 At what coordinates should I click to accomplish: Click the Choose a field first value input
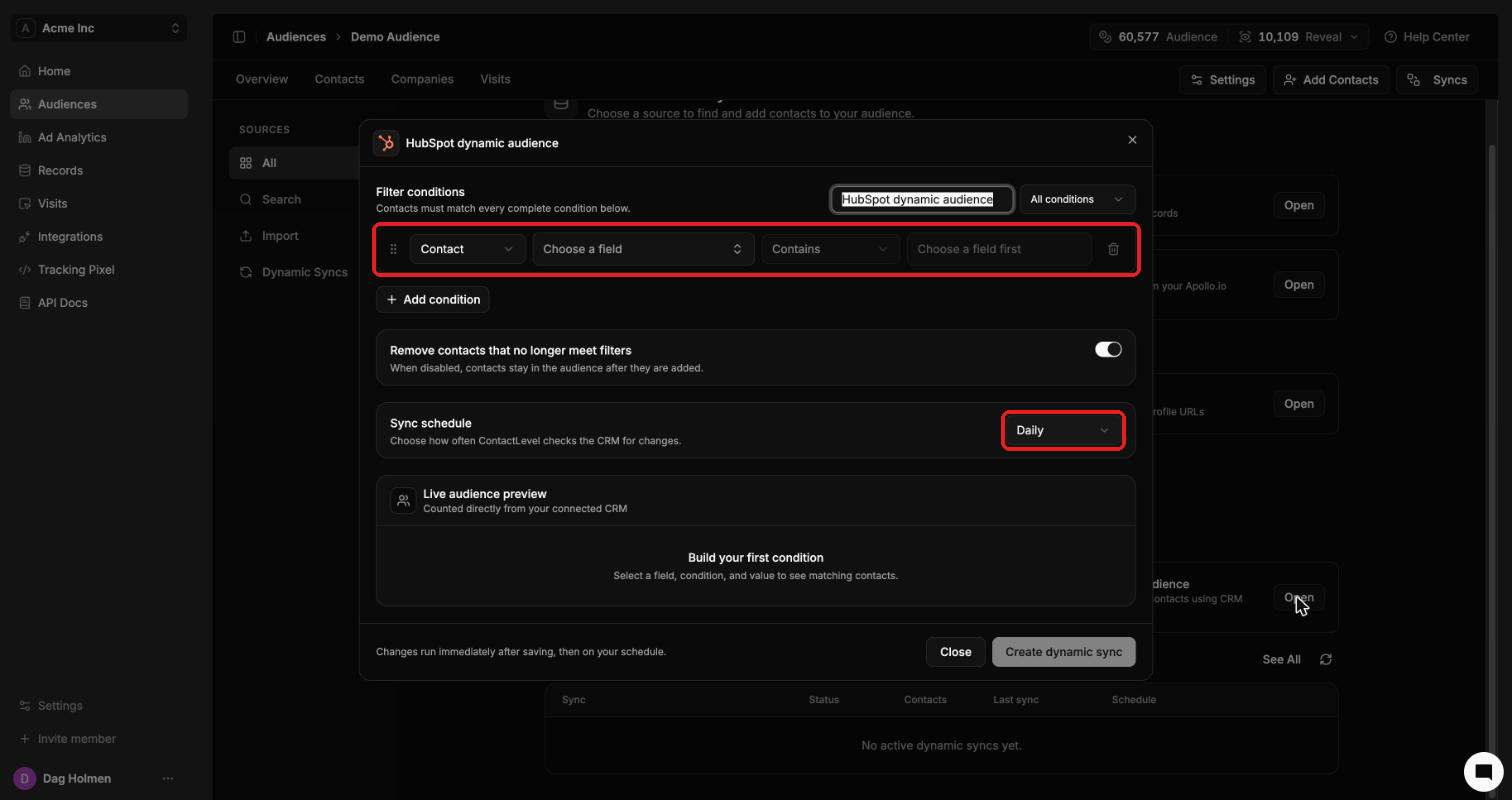click(x=999, y=249)
